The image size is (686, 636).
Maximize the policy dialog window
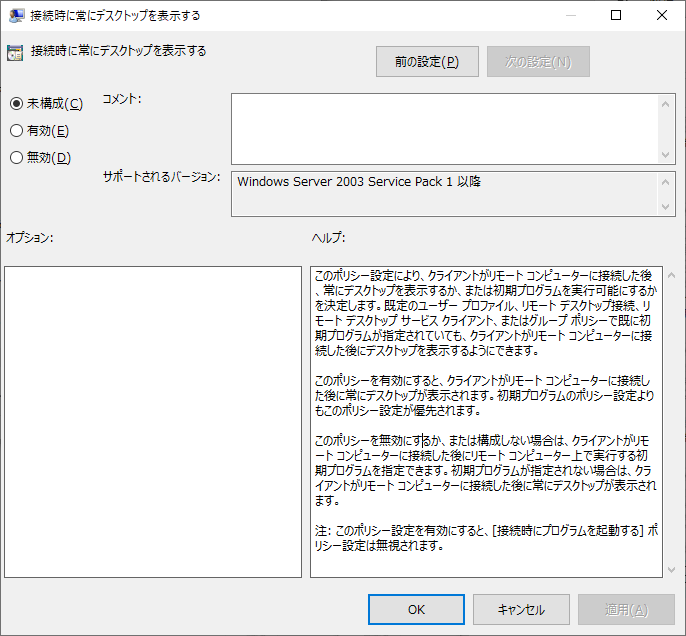click(616, 15)
